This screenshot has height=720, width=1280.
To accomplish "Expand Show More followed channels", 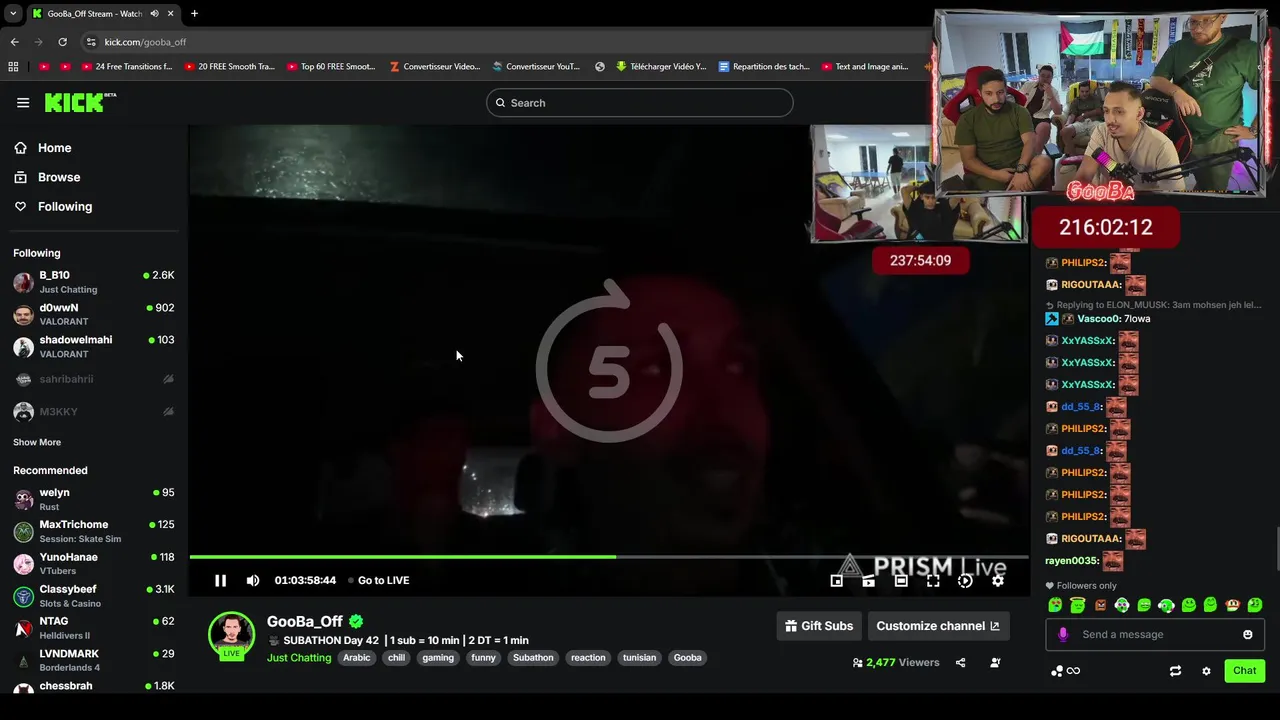I will 37,442.
